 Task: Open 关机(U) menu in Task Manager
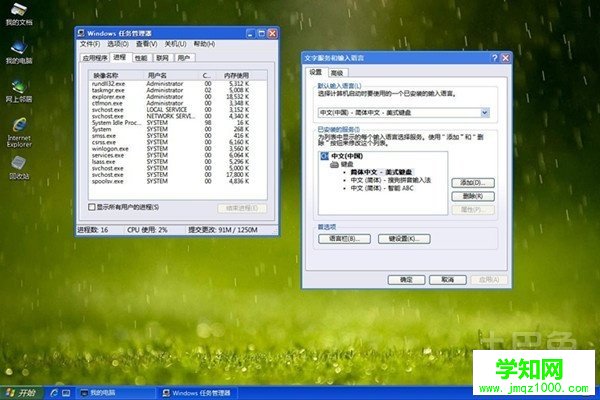coord(175,44)
